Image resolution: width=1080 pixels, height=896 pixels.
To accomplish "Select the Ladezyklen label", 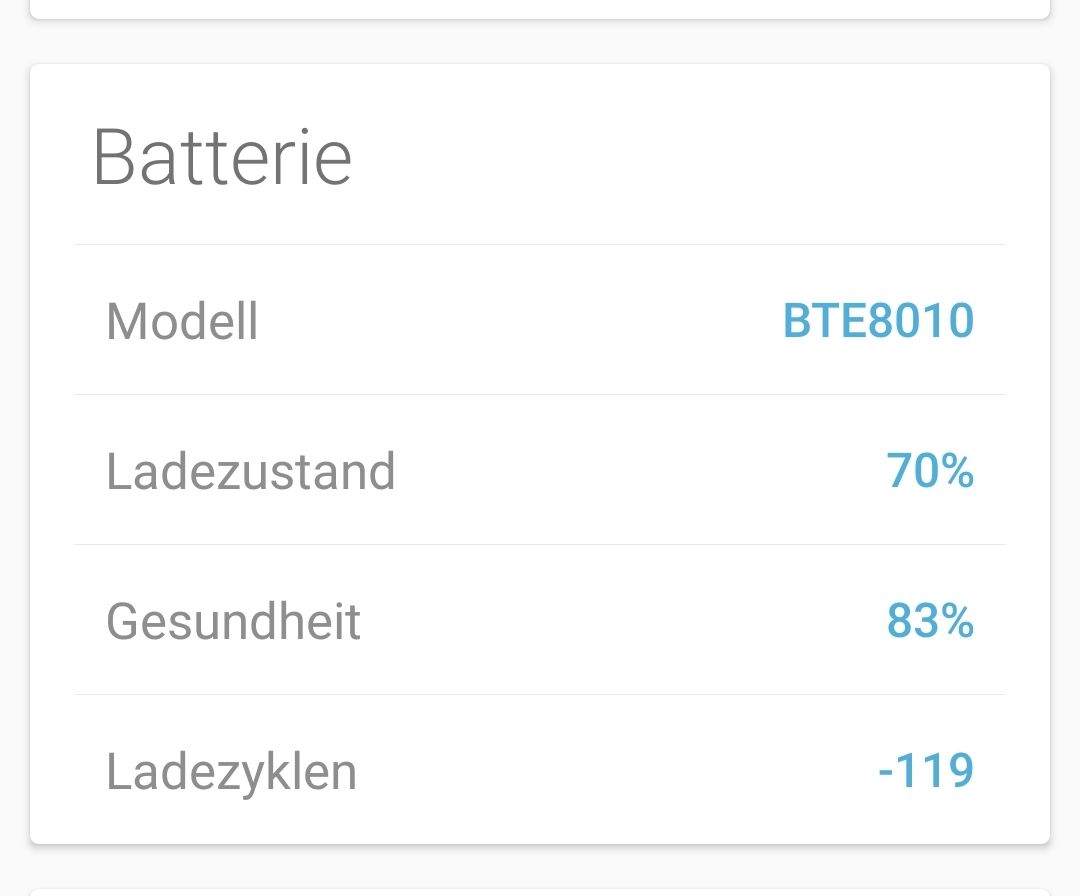I will (231, 771).
